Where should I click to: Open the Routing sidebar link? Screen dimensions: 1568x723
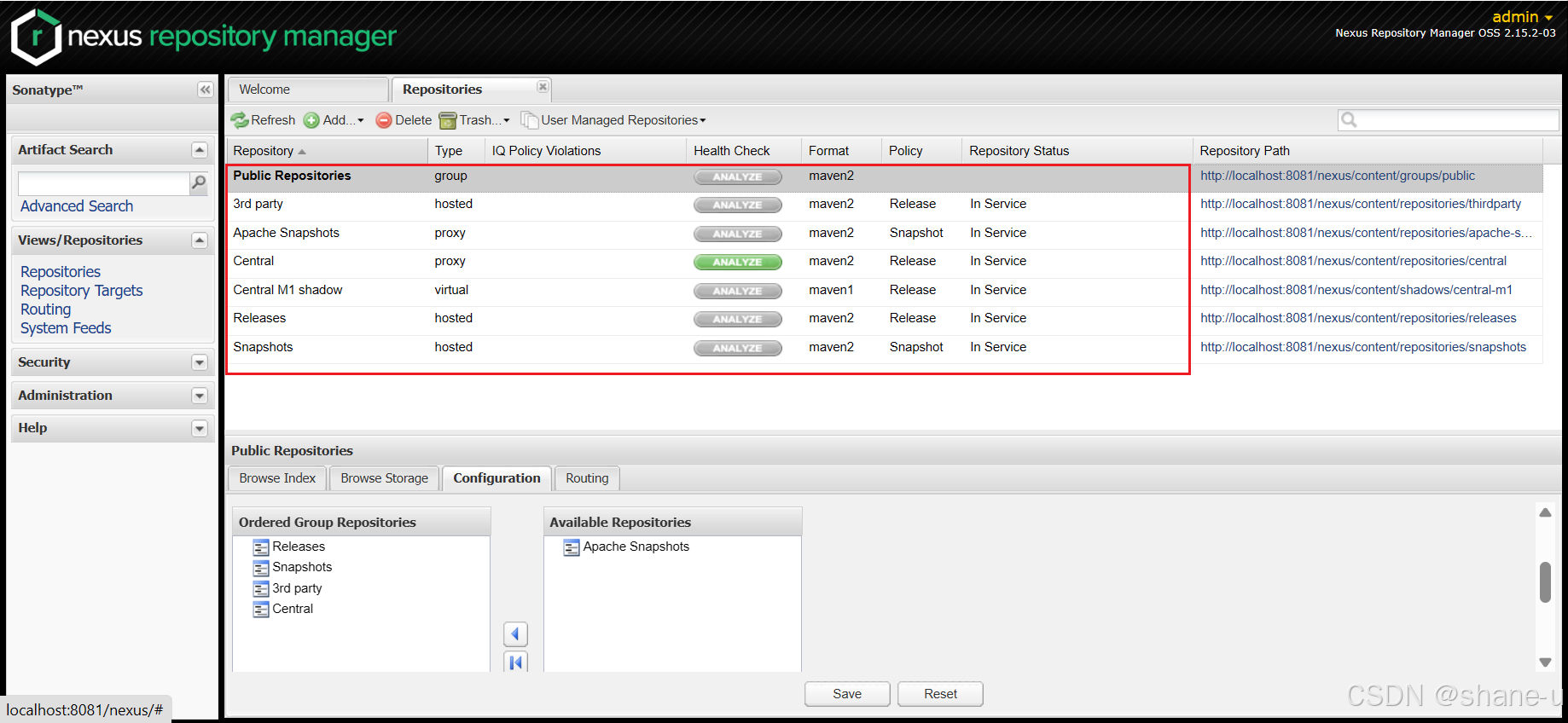coord(45,309)
